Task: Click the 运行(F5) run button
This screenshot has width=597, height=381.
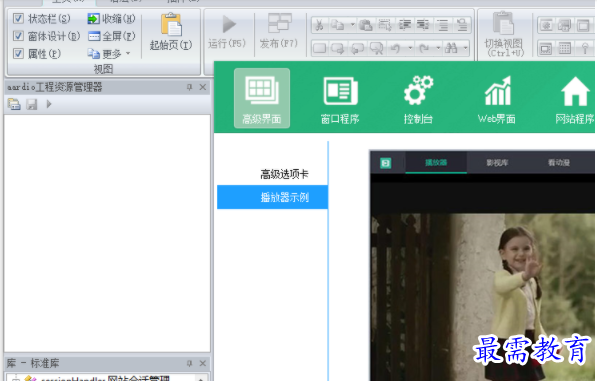Action: point(227,32)
